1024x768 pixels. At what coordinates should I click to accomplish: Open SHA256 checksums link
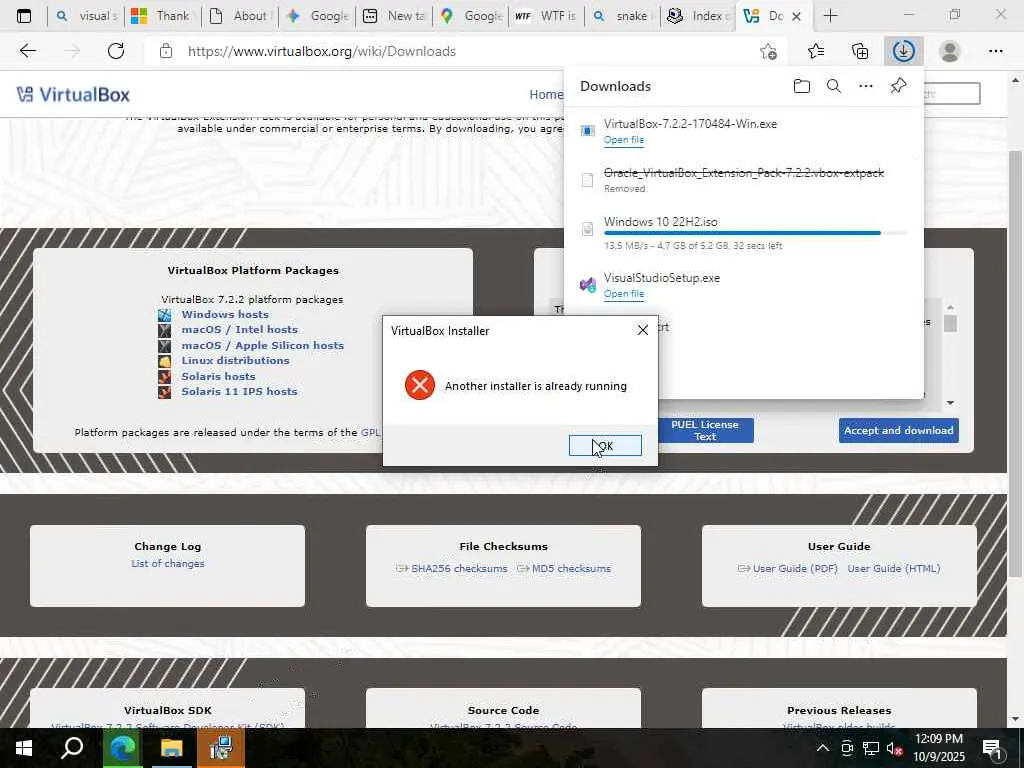coord(459,569)
